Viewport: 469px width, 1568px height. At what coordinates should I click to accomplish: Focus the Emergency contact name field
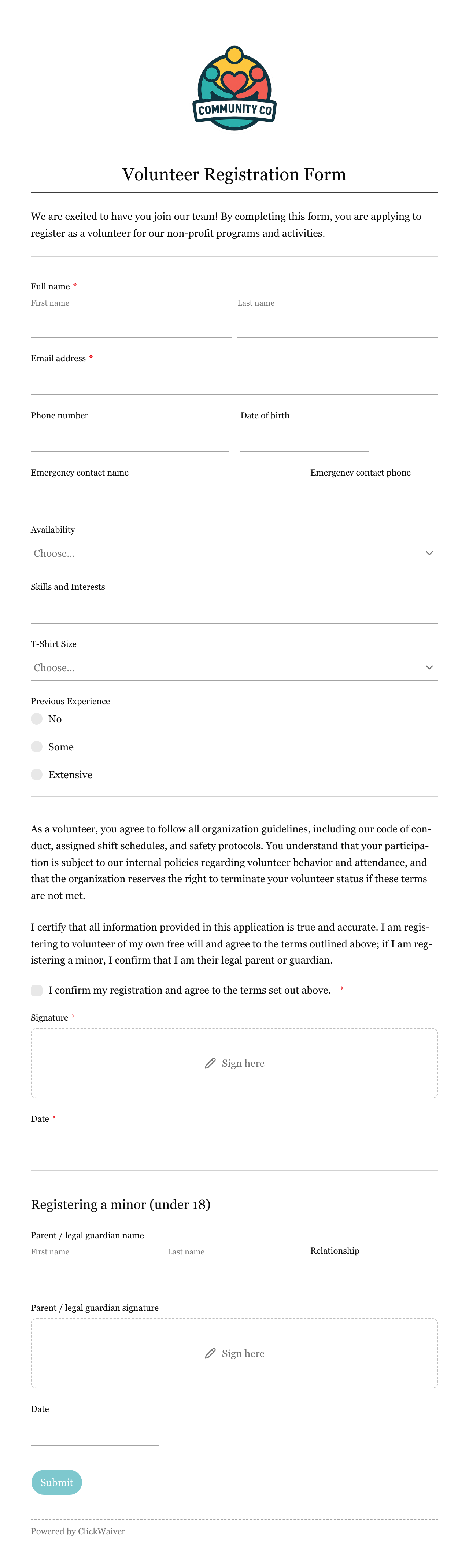165,496
